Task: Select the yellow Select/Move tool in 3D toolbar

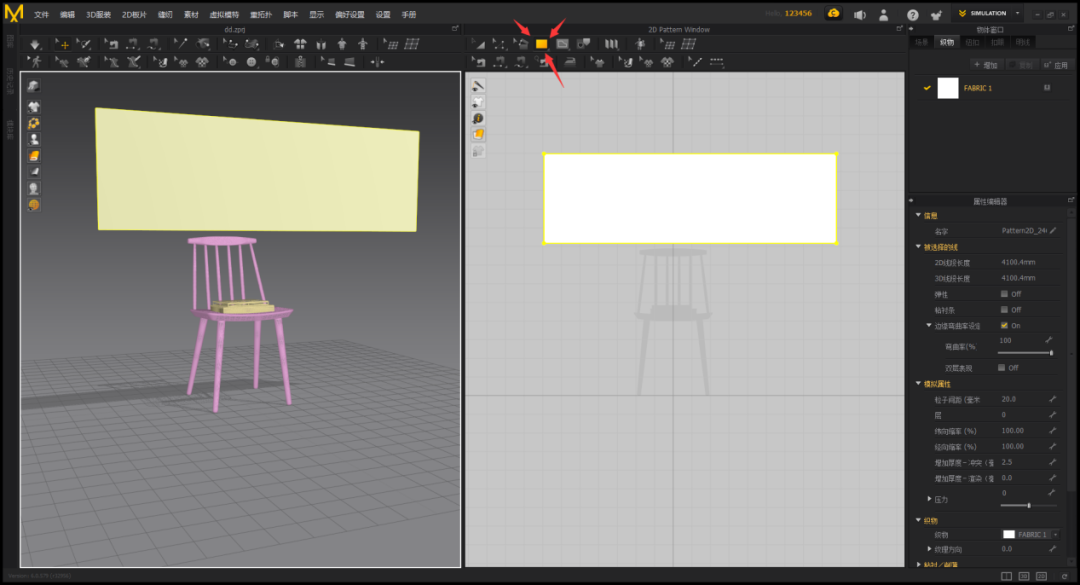Action: pyautogui.click(x=63, y=44)
